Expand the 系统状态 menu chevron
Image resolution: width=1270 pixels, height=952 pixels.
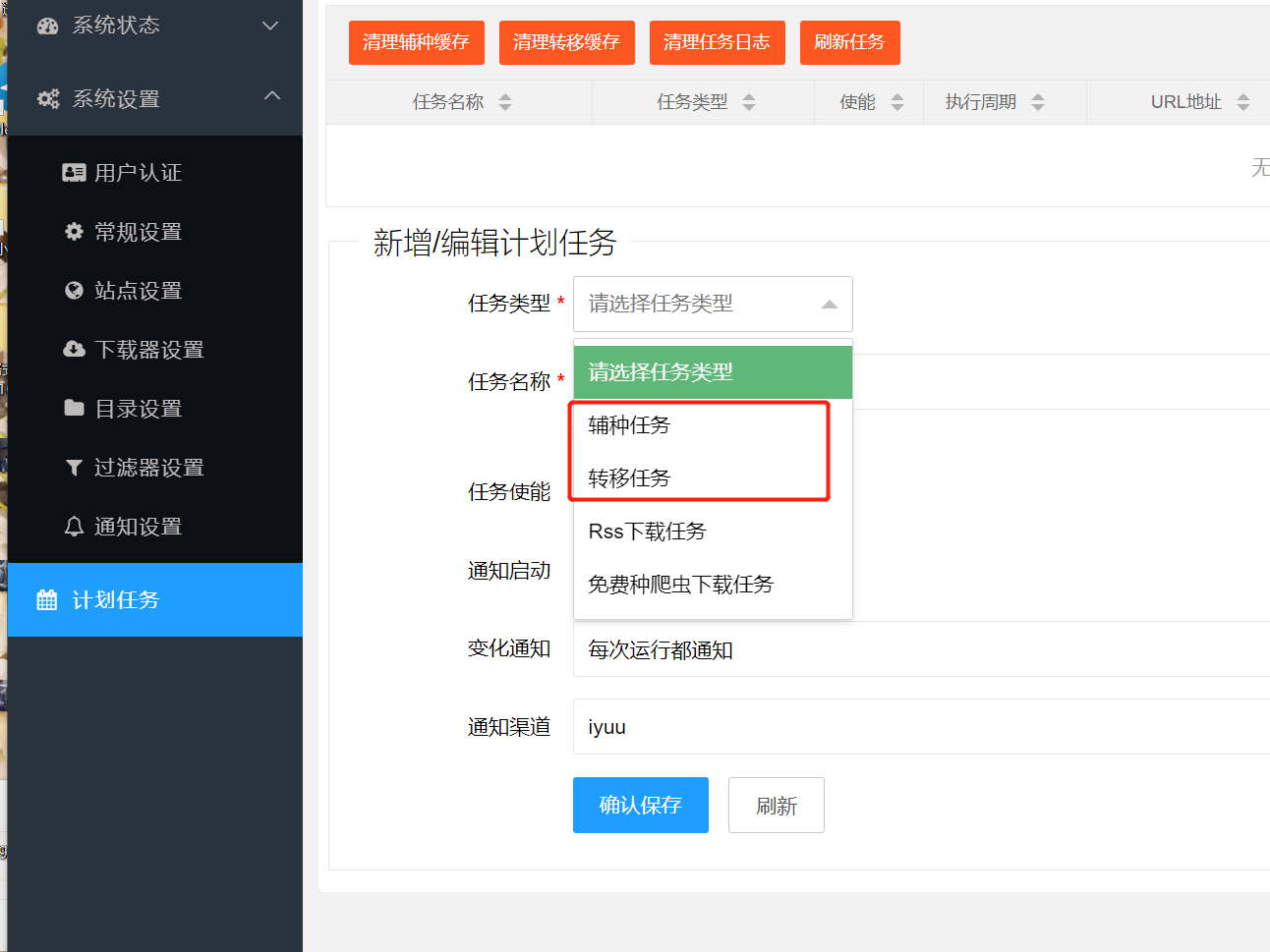coord(270,26)
